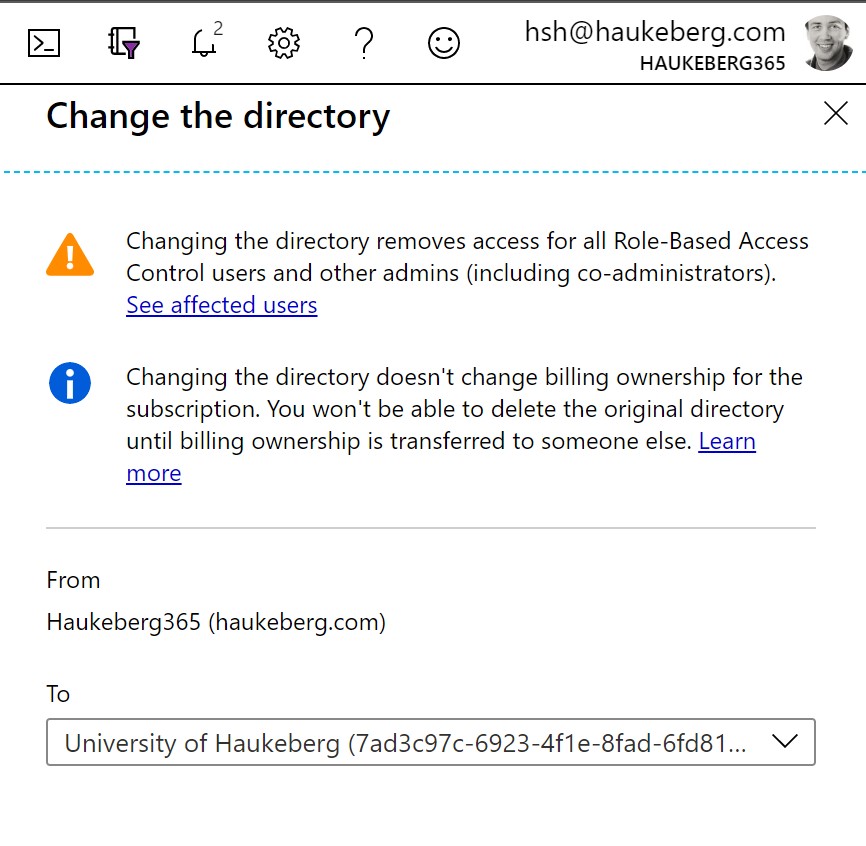866x846 pixels.
Task: Close the Change the directory panel
Action: [x=835, y=114]
